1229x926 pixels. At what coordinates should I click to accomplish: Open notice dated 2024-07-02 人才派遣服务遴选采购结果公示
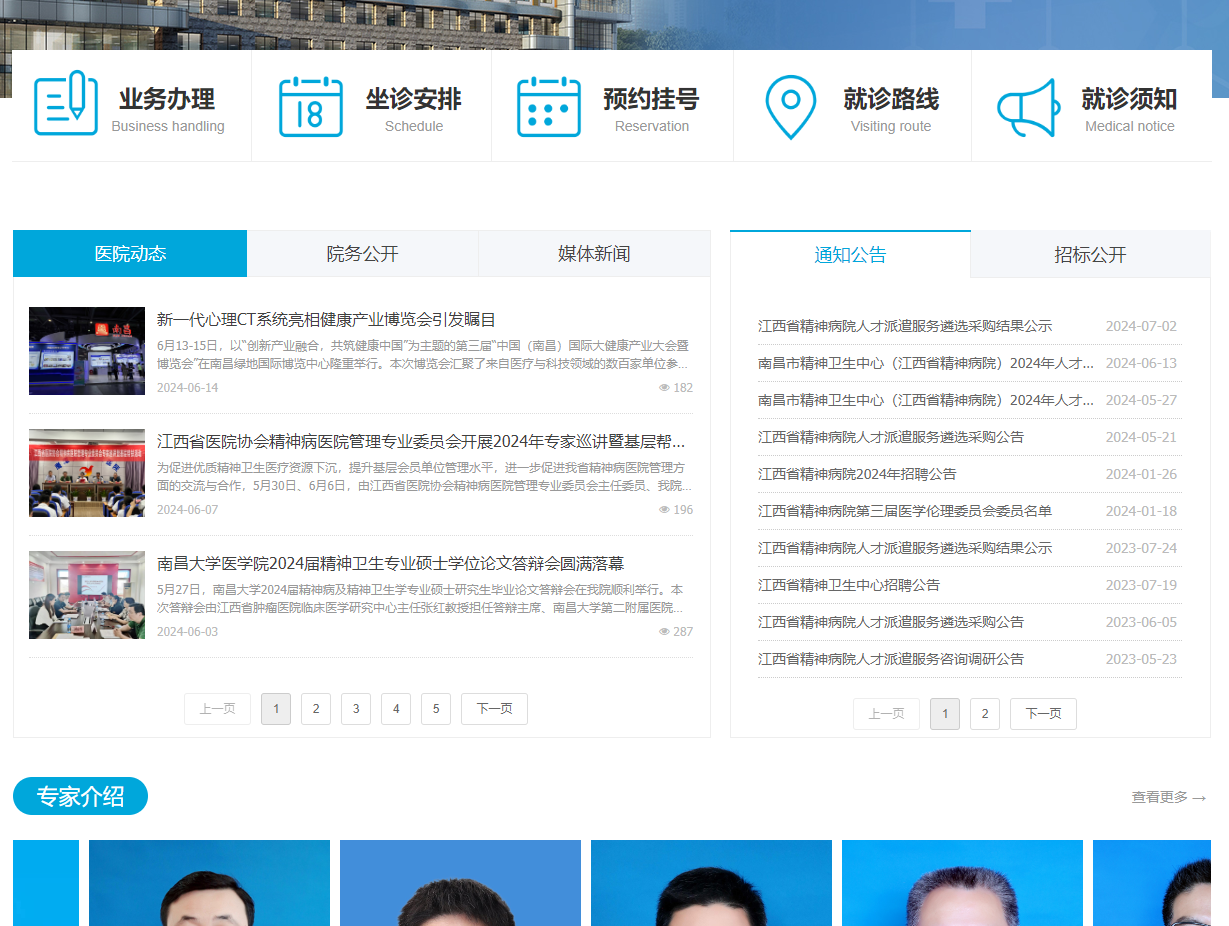[905, 326]
